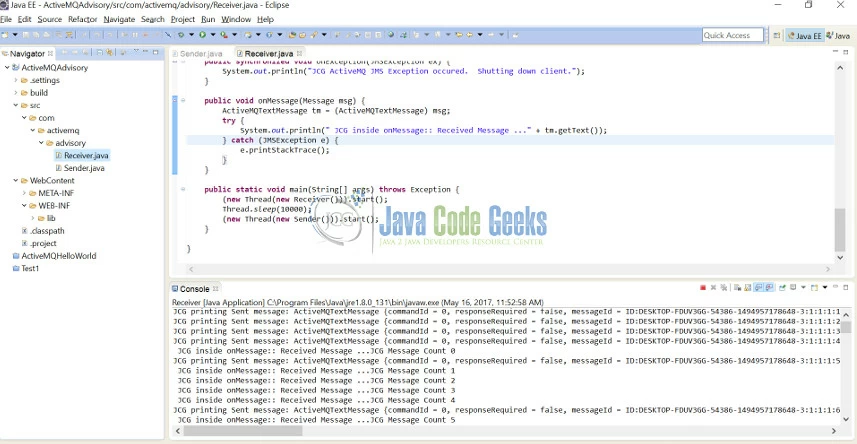Minimize the Console view
The width and height of the screenshot is (857, 444).
coord(836,287)
